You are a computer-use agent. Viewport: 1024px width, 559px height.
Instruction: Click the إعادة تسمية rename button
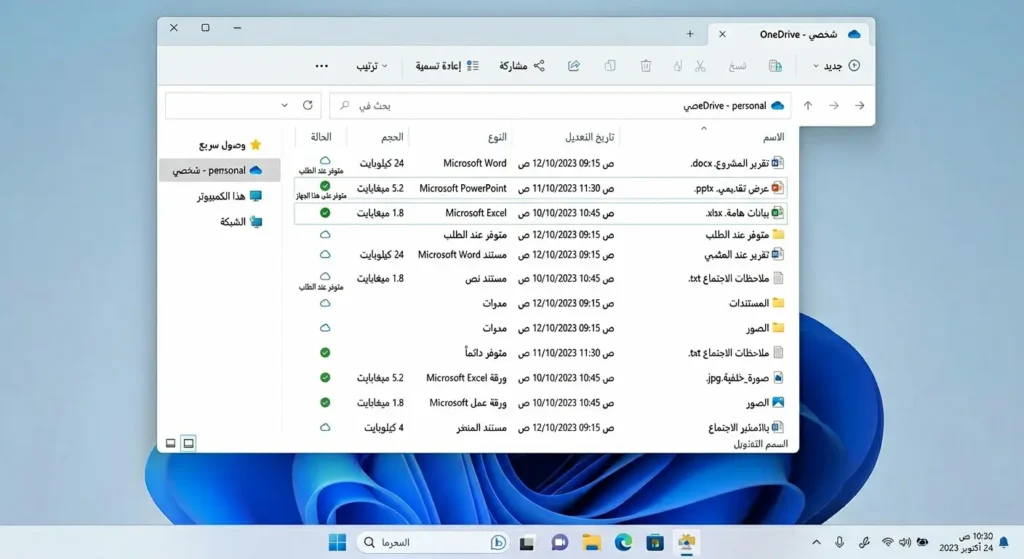447,66
